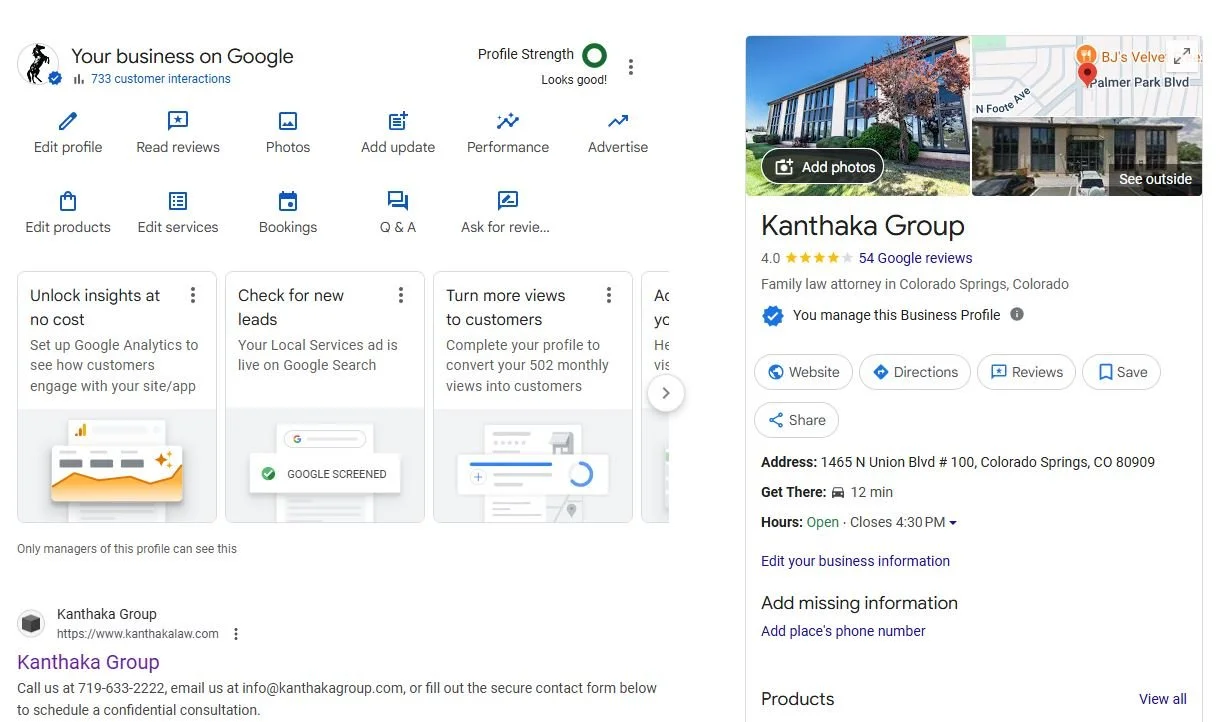1220x722 pixels.
Task: Click the Family law attorney in Colorado Springs text
Action: tap(915, 284)
